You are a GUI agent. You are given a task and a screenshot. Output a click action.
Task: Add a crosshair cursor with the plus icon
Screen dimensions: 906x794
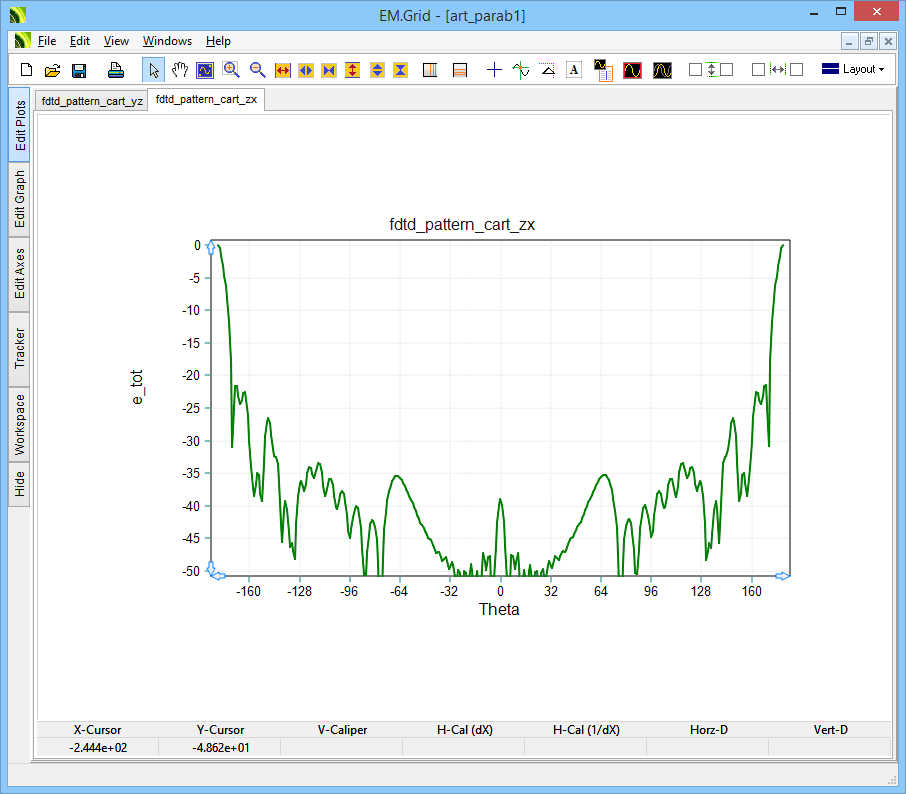pos(494,70)
